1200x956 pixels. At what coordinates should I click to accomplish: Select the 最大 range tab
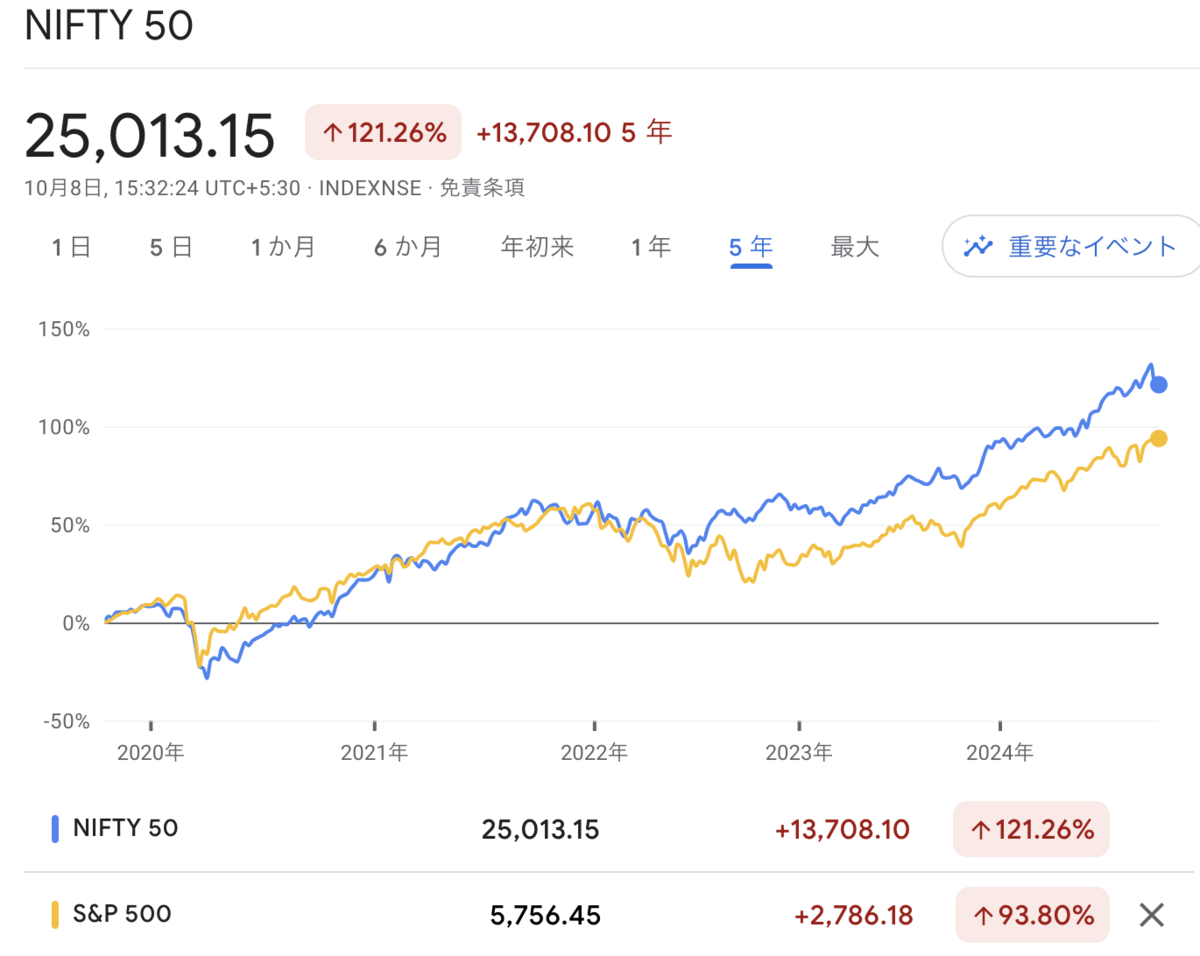point(855,247)
